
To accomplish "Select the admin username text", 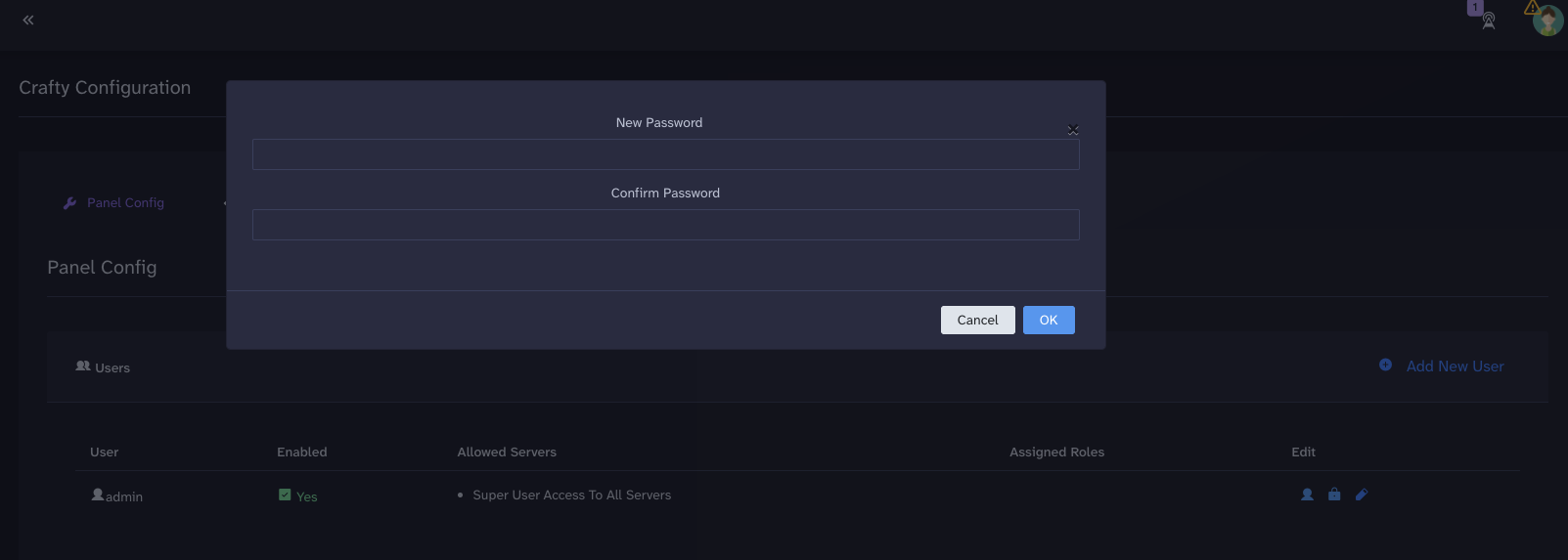I will pos(124,496).
